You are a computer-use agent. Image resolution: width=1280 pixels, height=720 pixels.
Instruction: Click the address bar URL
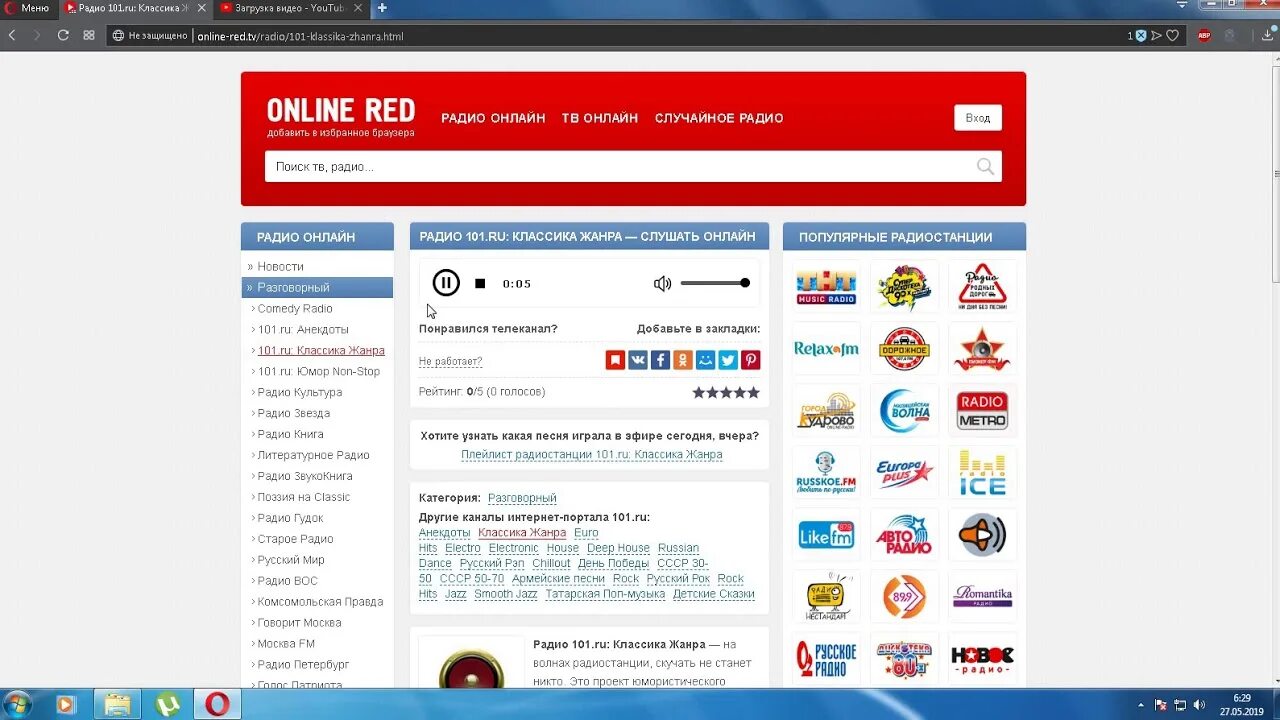300,36
